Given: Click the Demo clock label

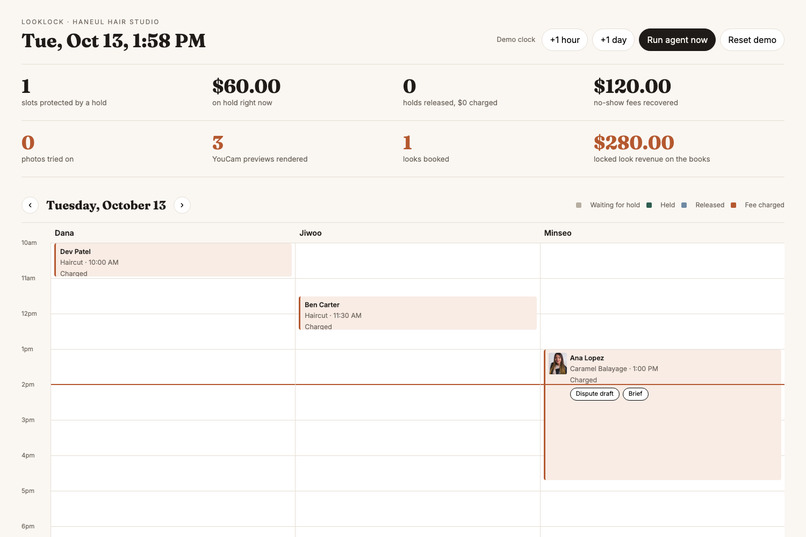Looking at the screenshot, I should [516, 40].
